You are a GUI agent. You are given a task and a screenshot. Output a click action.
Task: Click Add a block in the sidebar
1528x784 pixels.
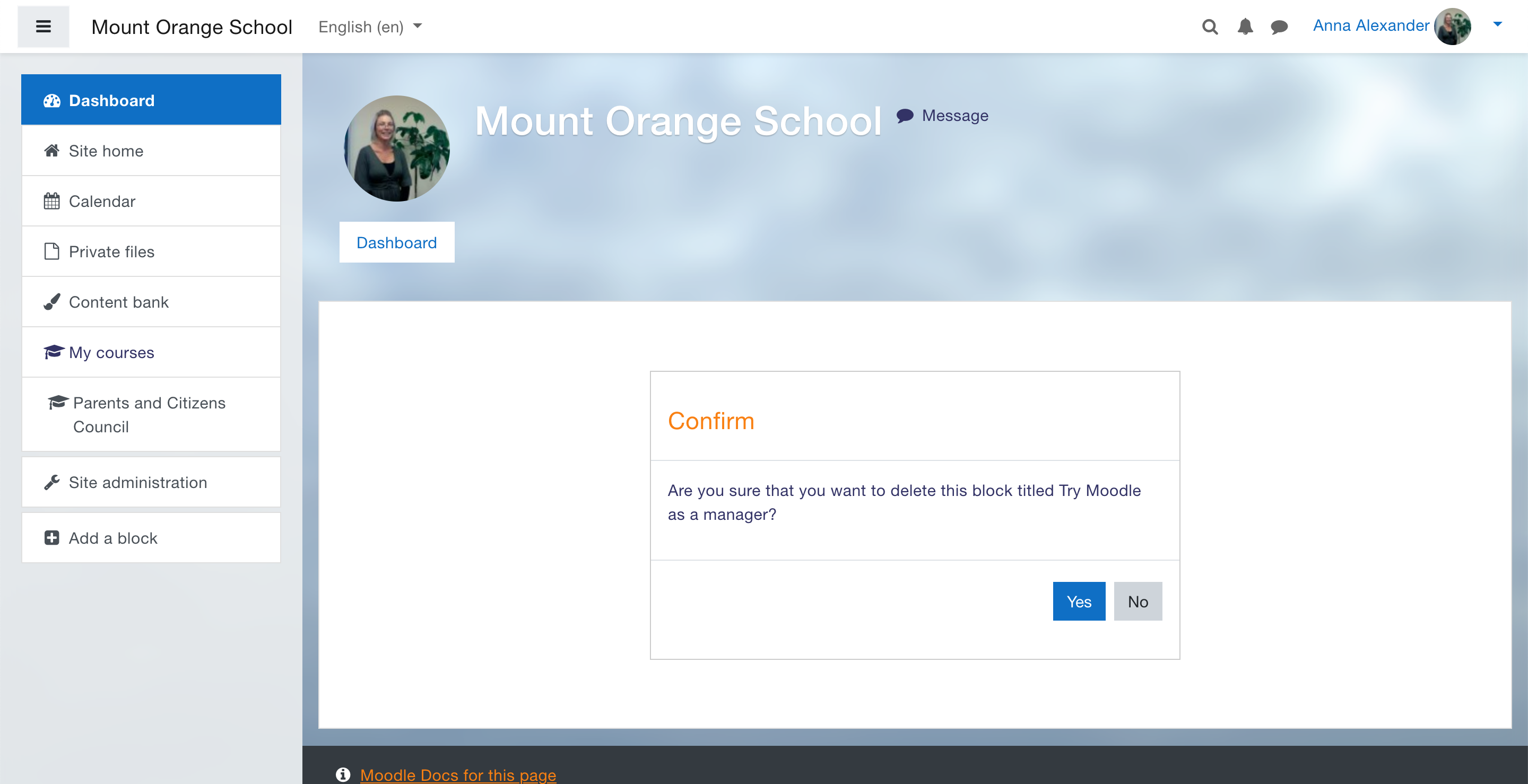(151, 538)
